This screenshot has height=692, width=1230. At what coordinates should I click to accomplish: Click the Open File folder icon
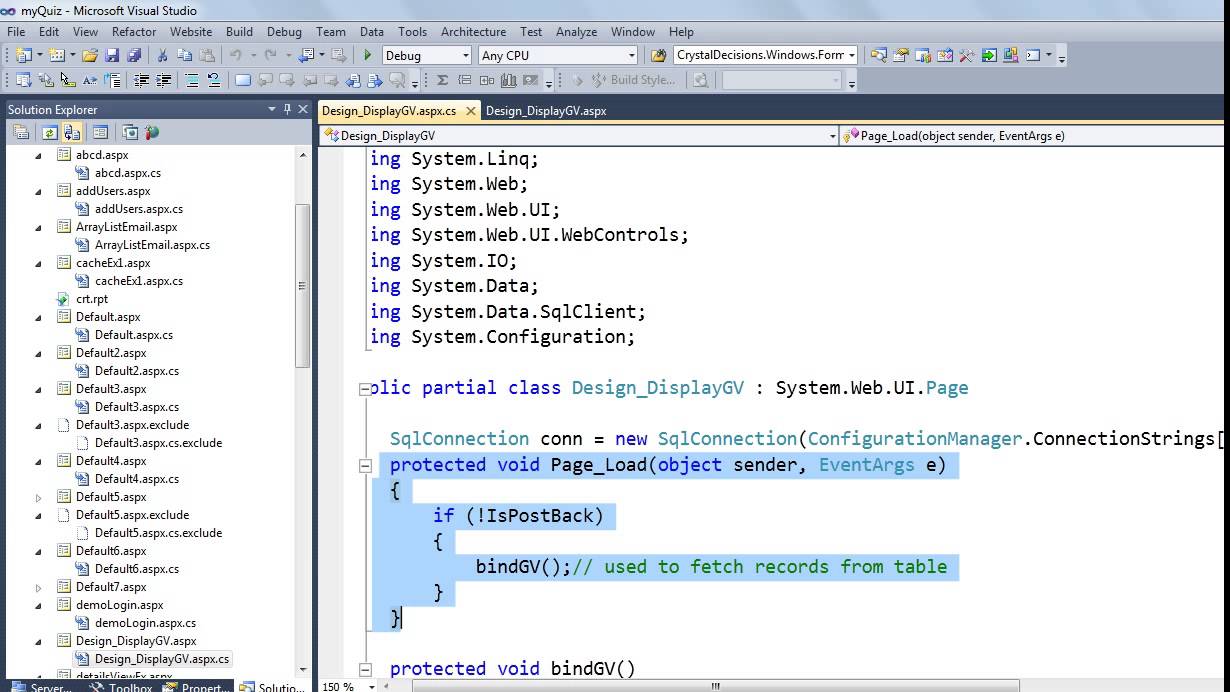click(x=90, y=55)
